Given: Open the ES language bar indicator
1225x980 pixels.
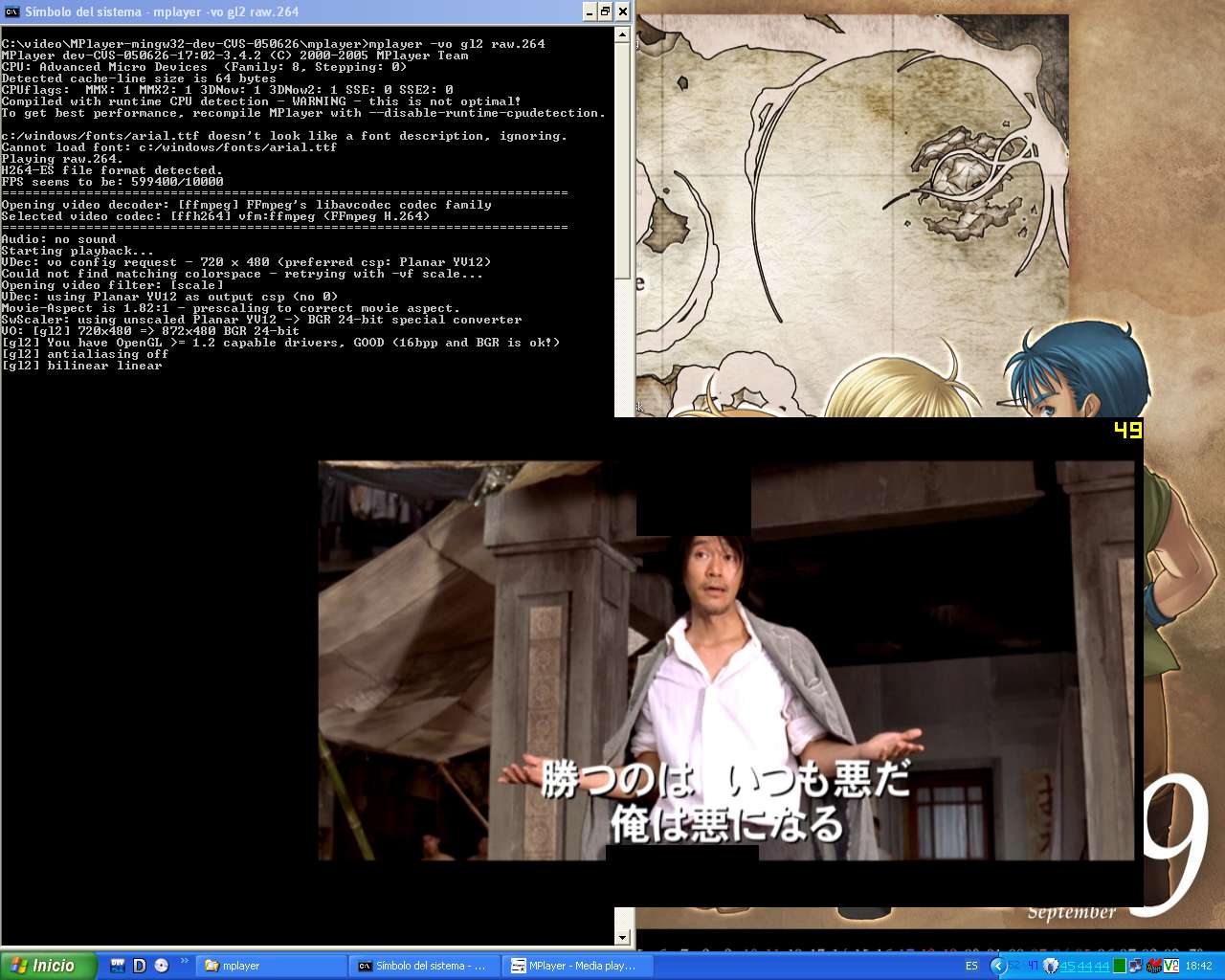Looking at the screenshot, I should 972,967.
